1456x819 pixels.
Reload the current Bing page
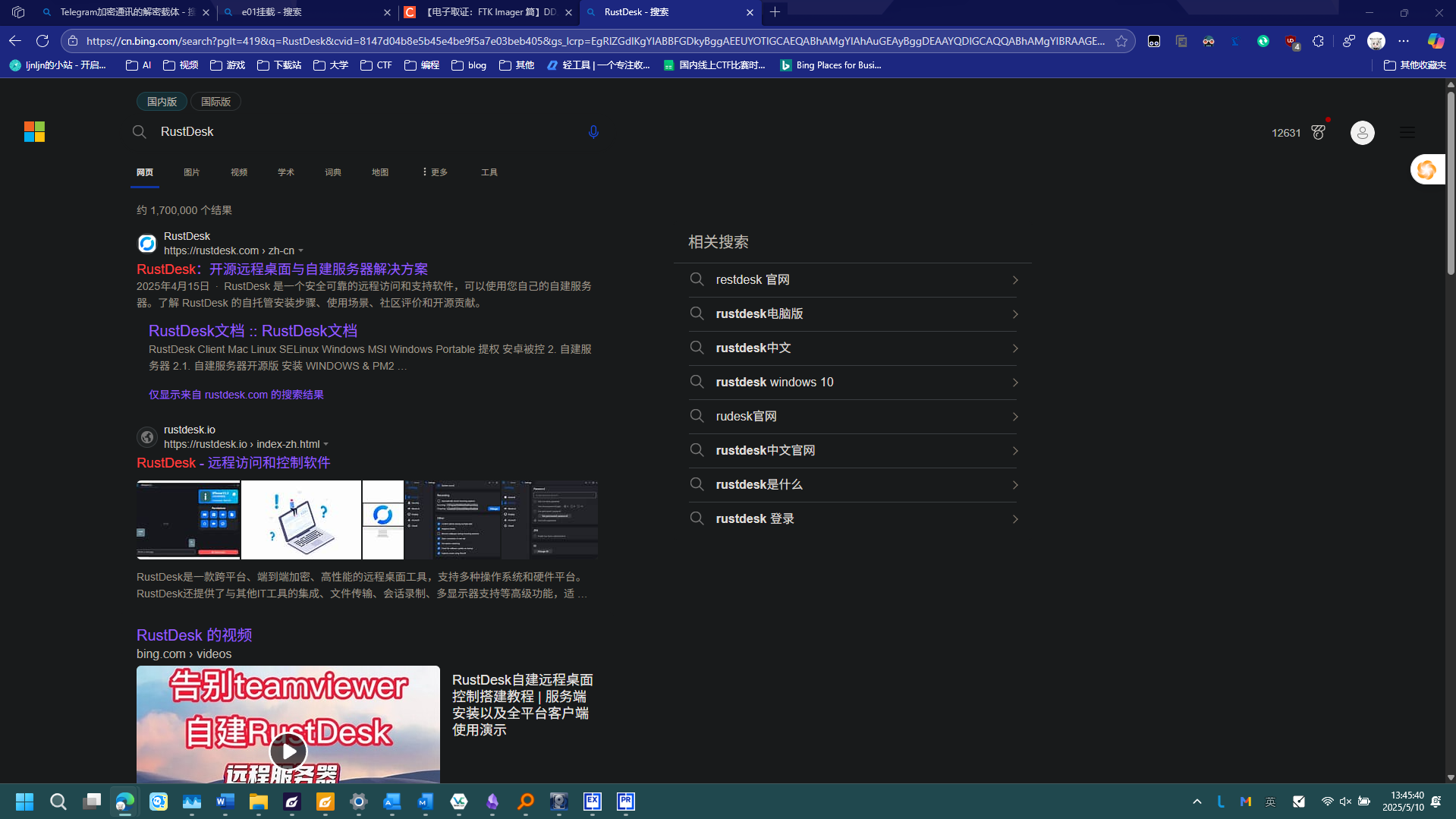tap(42, 41)
